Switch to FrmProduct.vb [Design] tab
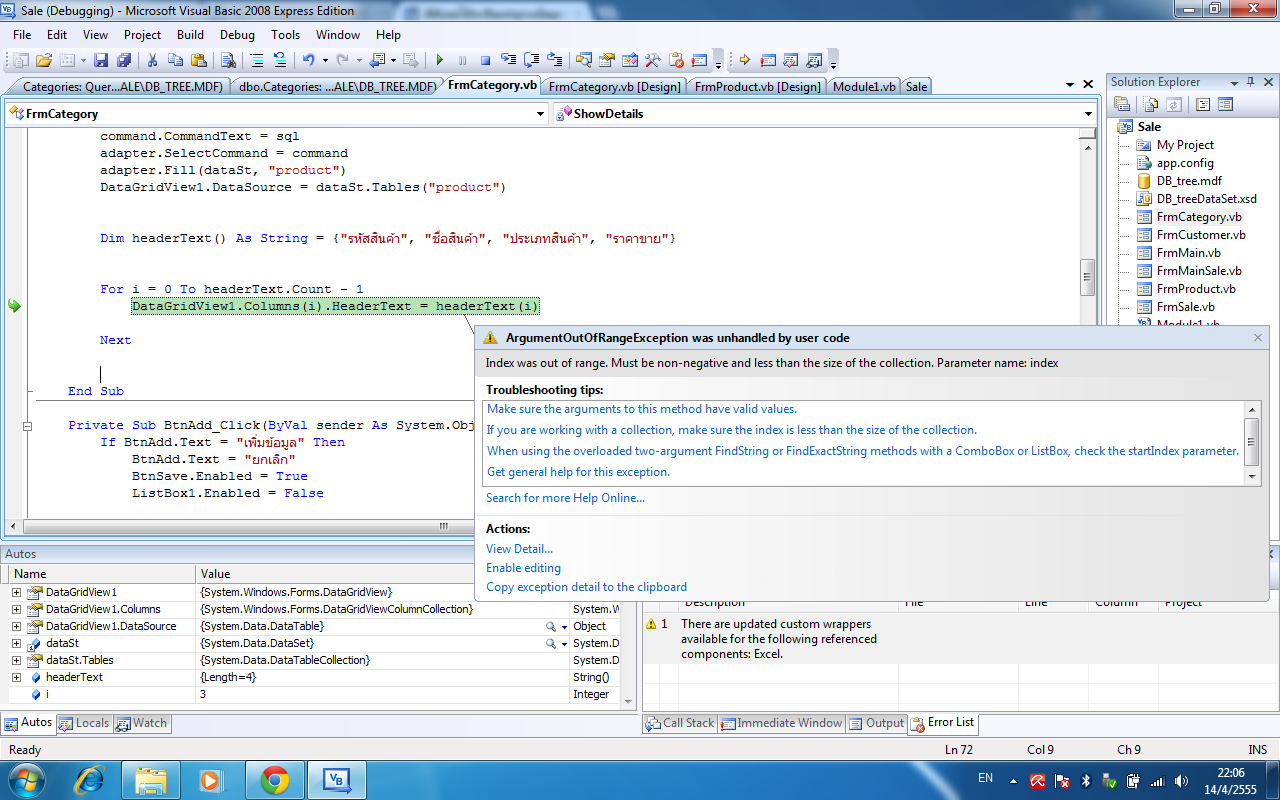 757,86
